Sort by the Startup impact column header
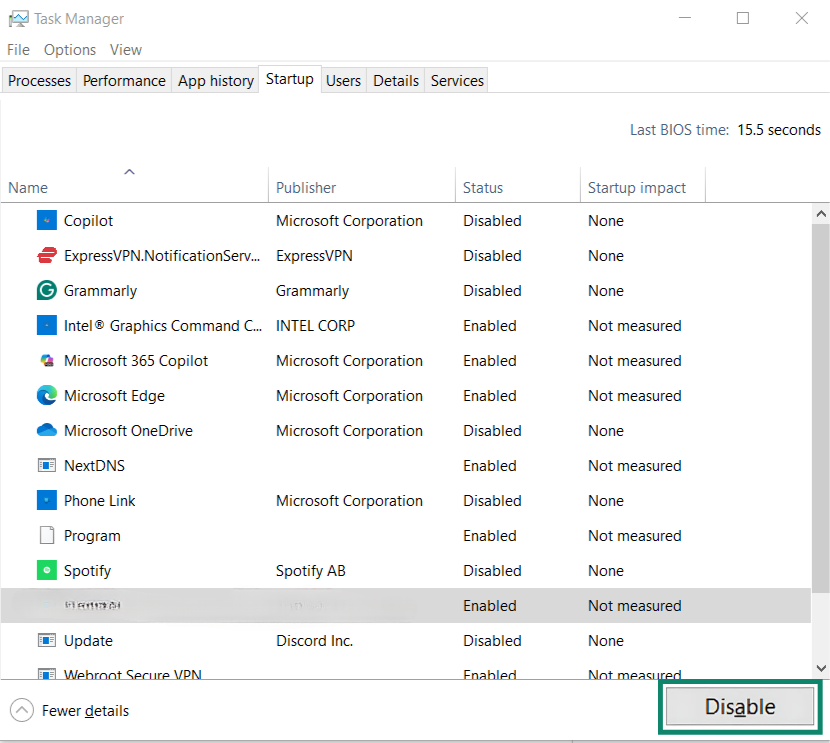This screenshot has height=743, width=830. [643, 185]
